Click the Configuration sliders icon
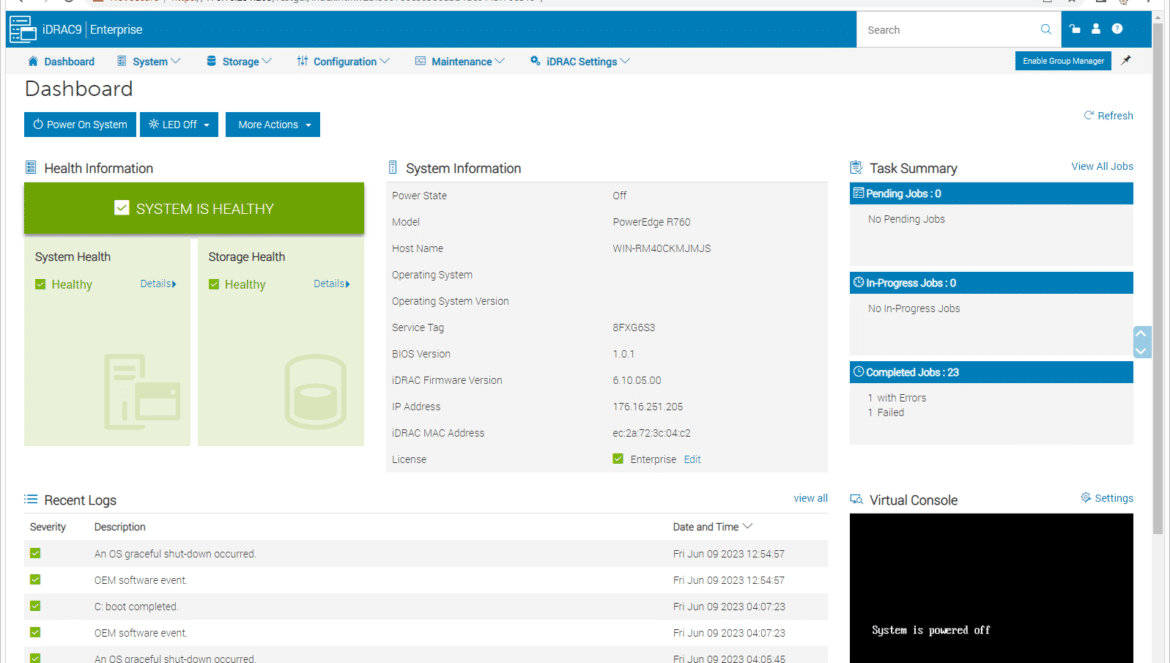Image resolution: width=1170 pixels, height=663 pixels. pos(302,61)
